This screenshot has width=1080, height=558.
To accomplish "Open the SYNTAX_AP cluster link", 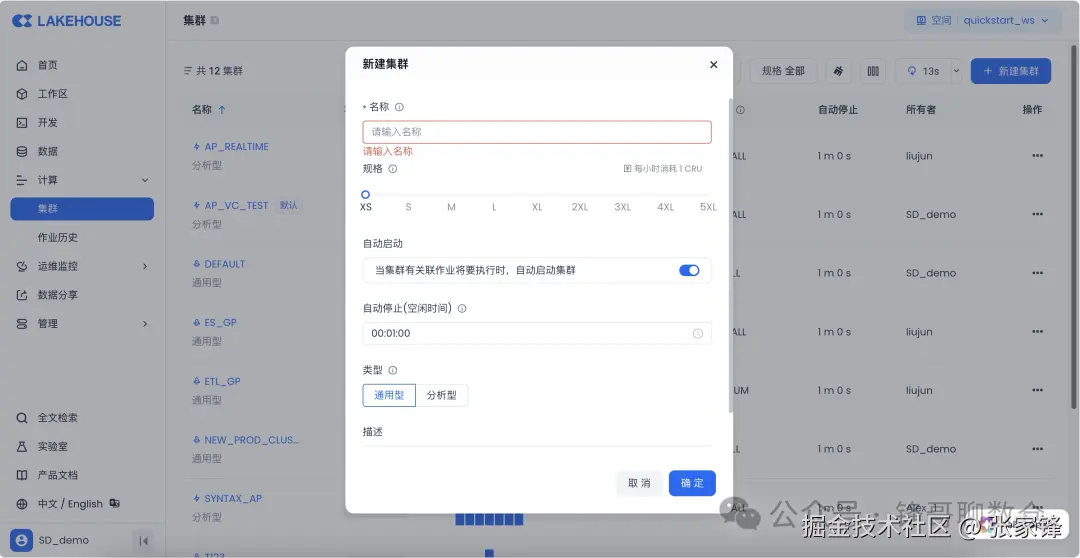I will pos(233,498).
